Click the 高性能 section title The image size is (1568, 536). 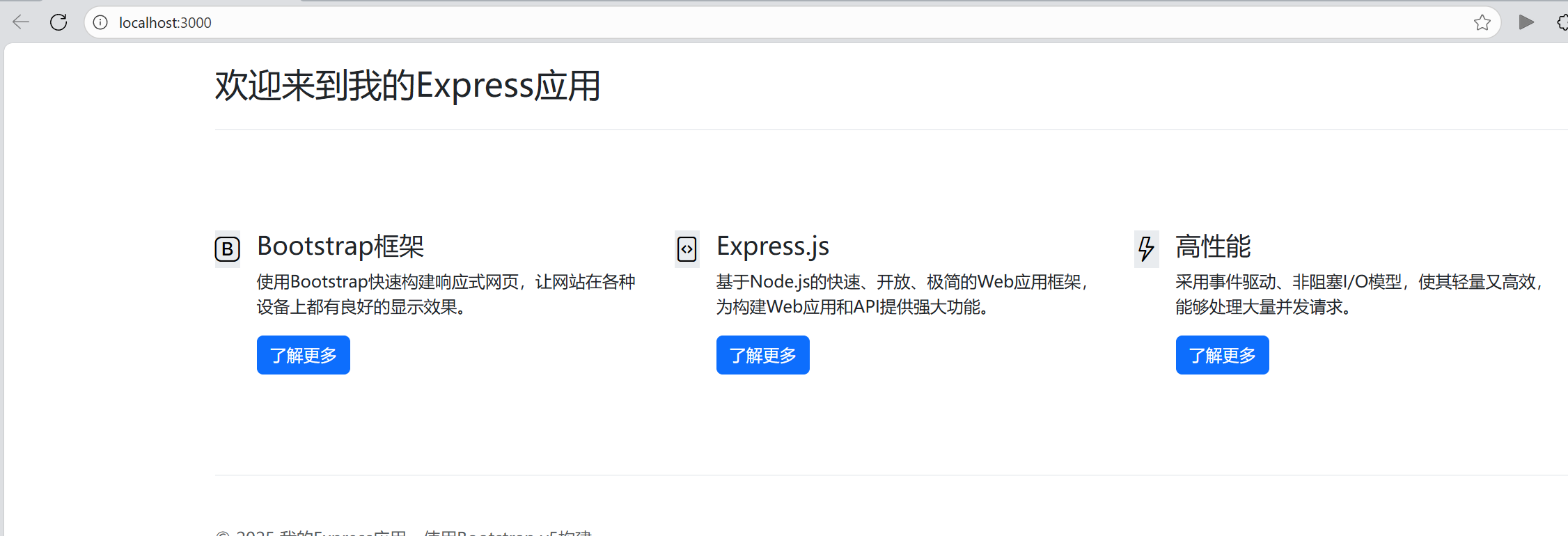[x=1213, y=246]
